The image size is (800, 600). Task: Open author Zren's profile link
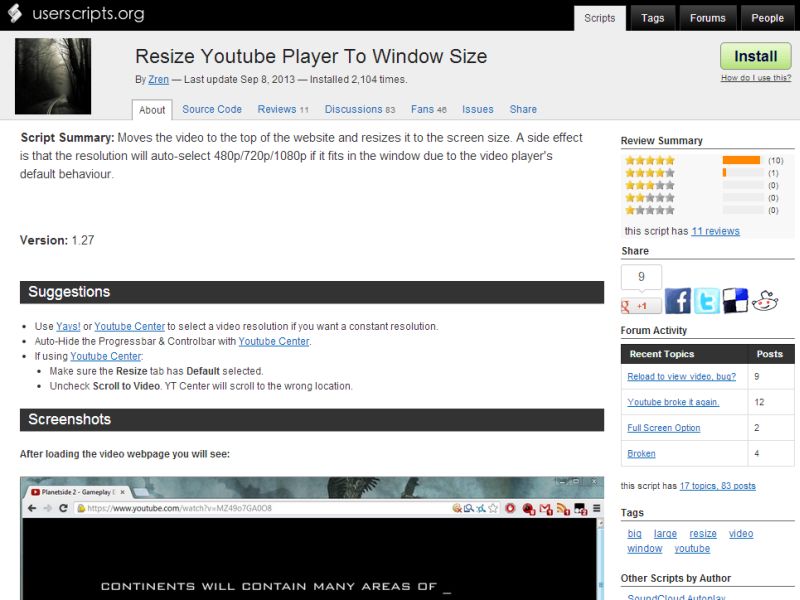tap(158, 80)
